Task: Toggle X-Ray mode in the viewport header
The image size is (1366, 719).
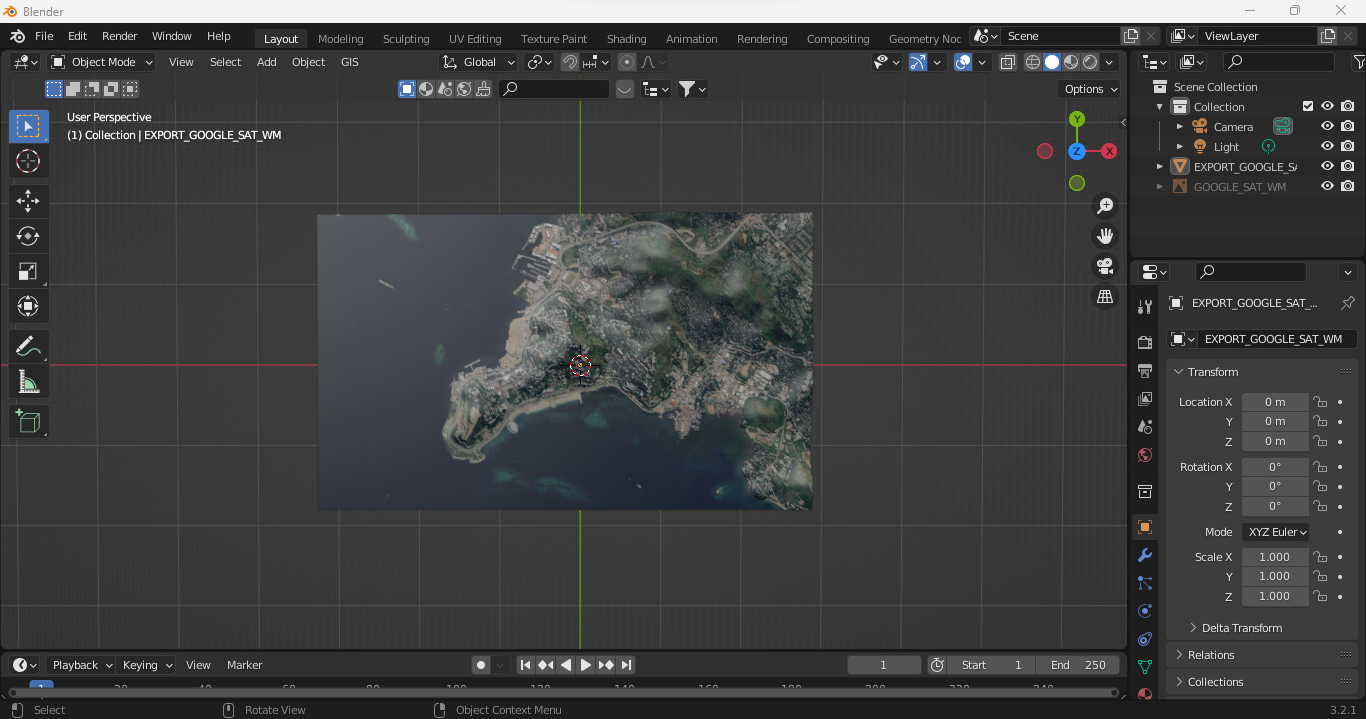Action: tap(1007, 61)
